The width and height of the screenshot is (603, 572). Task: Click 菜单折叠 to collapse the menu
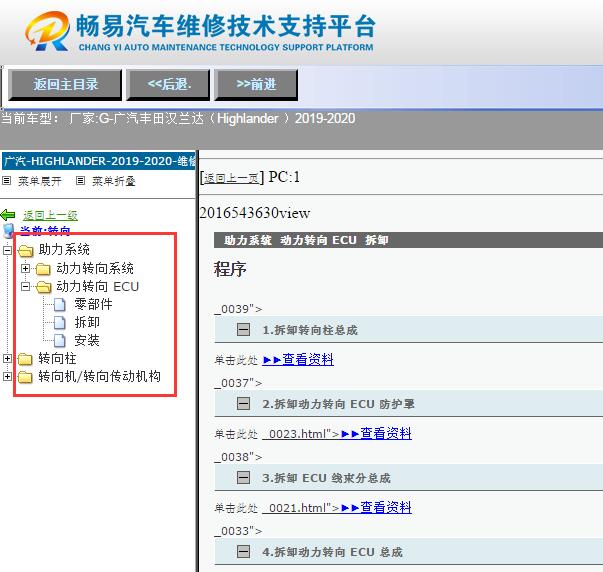[x=114, y=181]
